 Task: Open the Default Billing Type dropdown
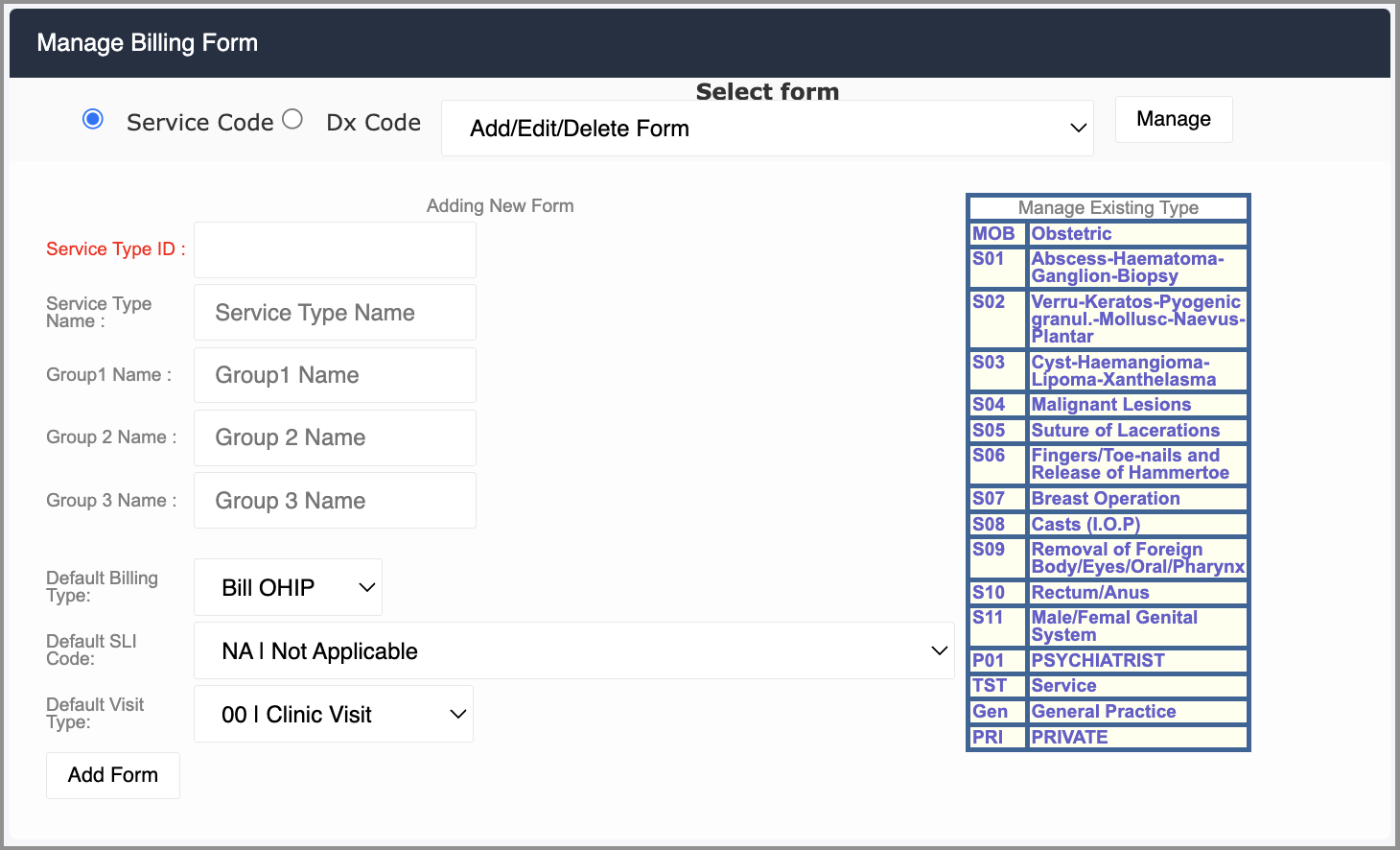(x=288, y=587)
